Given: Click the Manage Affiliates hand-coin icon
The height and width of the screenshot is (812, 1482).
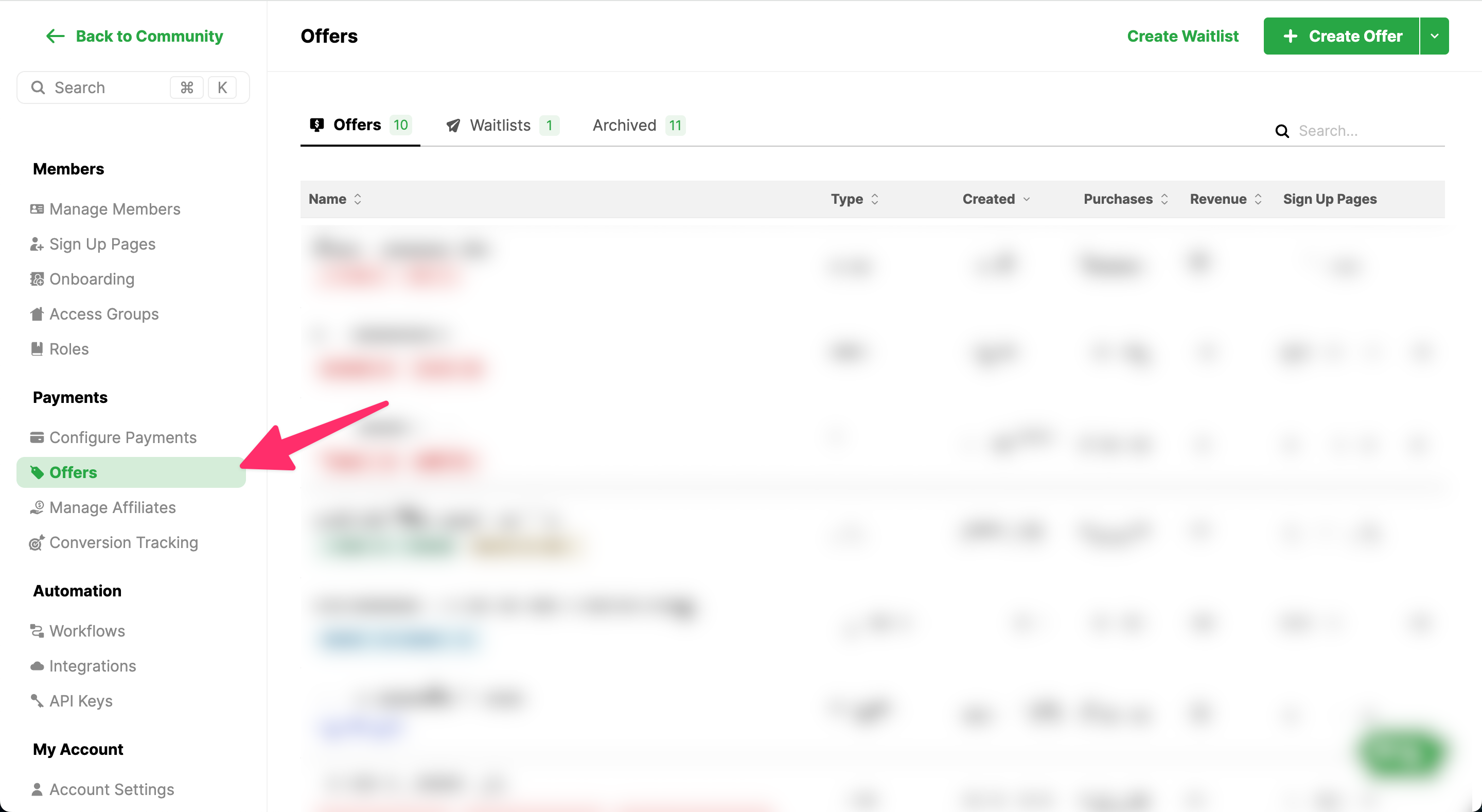Looking at the screenshot, I should tap(37, 507).
